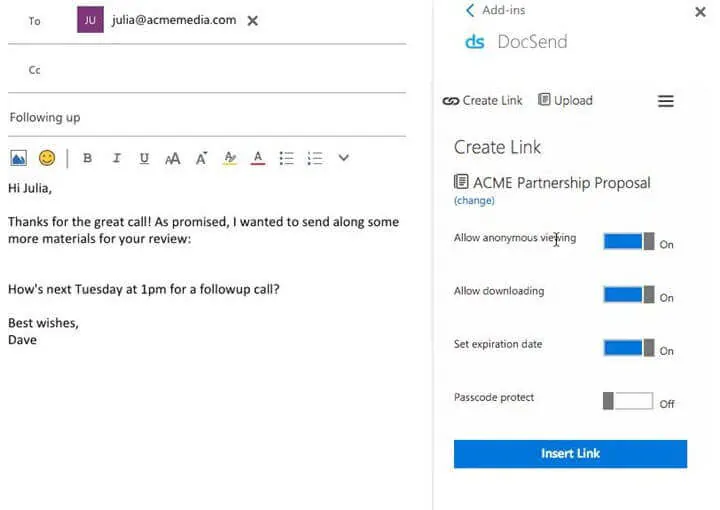Image resolution: width=720 pixels, height=510 pixels.
Task: Open the DocSend hamburger menu
Action: point(666,101)
